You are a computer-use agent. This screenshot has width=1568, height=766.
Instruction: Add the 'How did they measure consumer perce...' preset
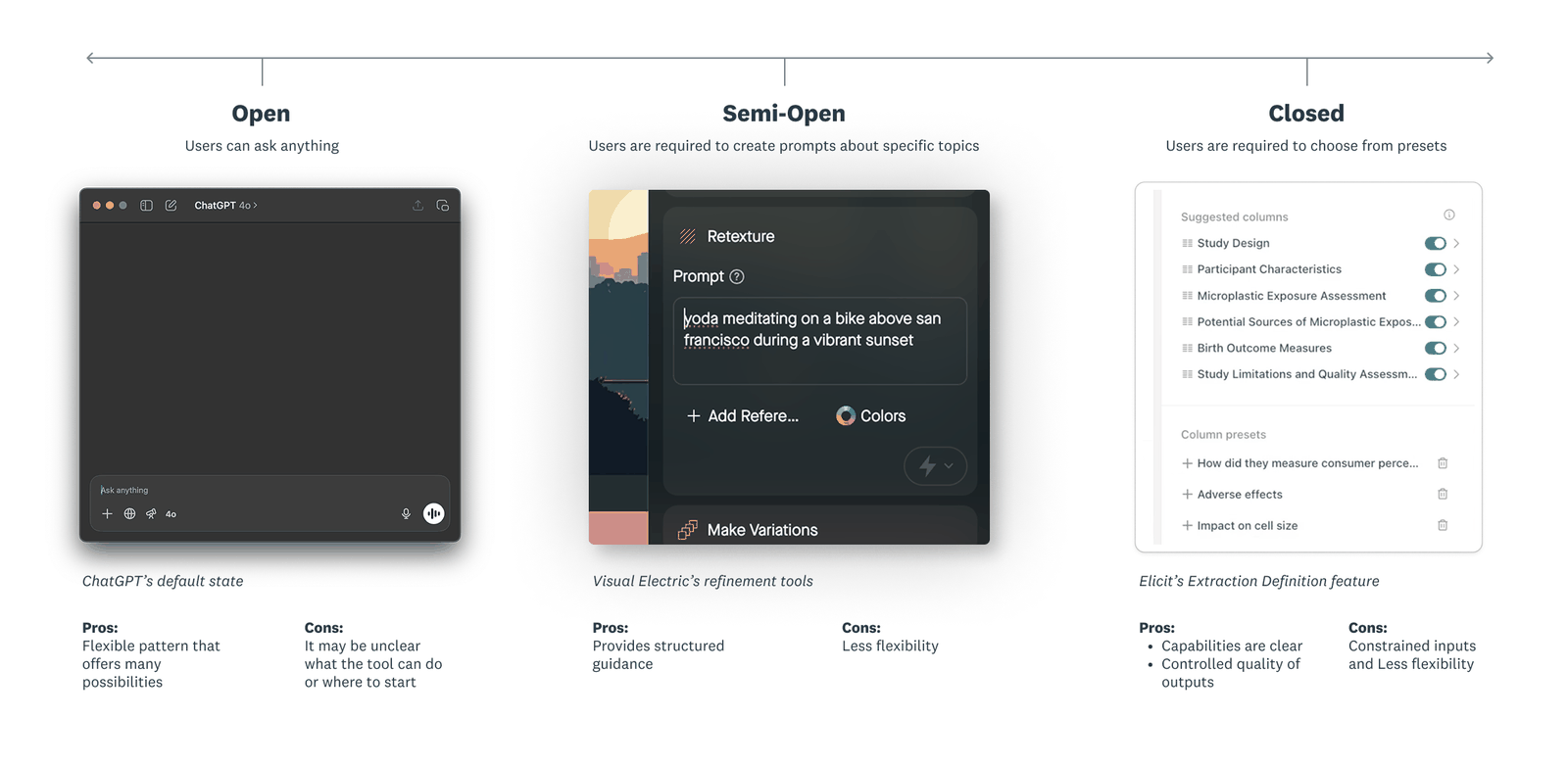1300,463
